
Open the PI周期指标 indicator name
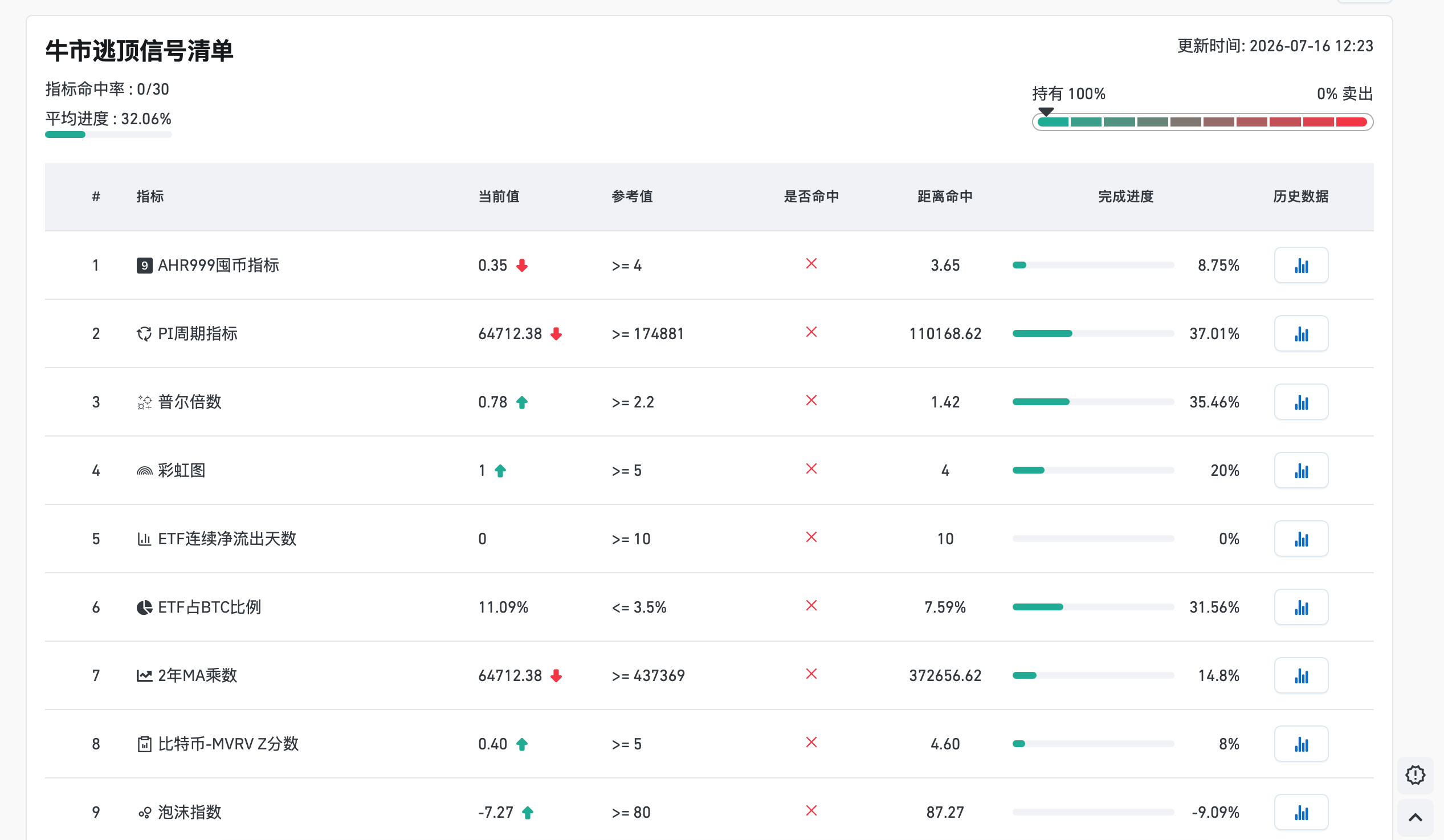(198, 333)
